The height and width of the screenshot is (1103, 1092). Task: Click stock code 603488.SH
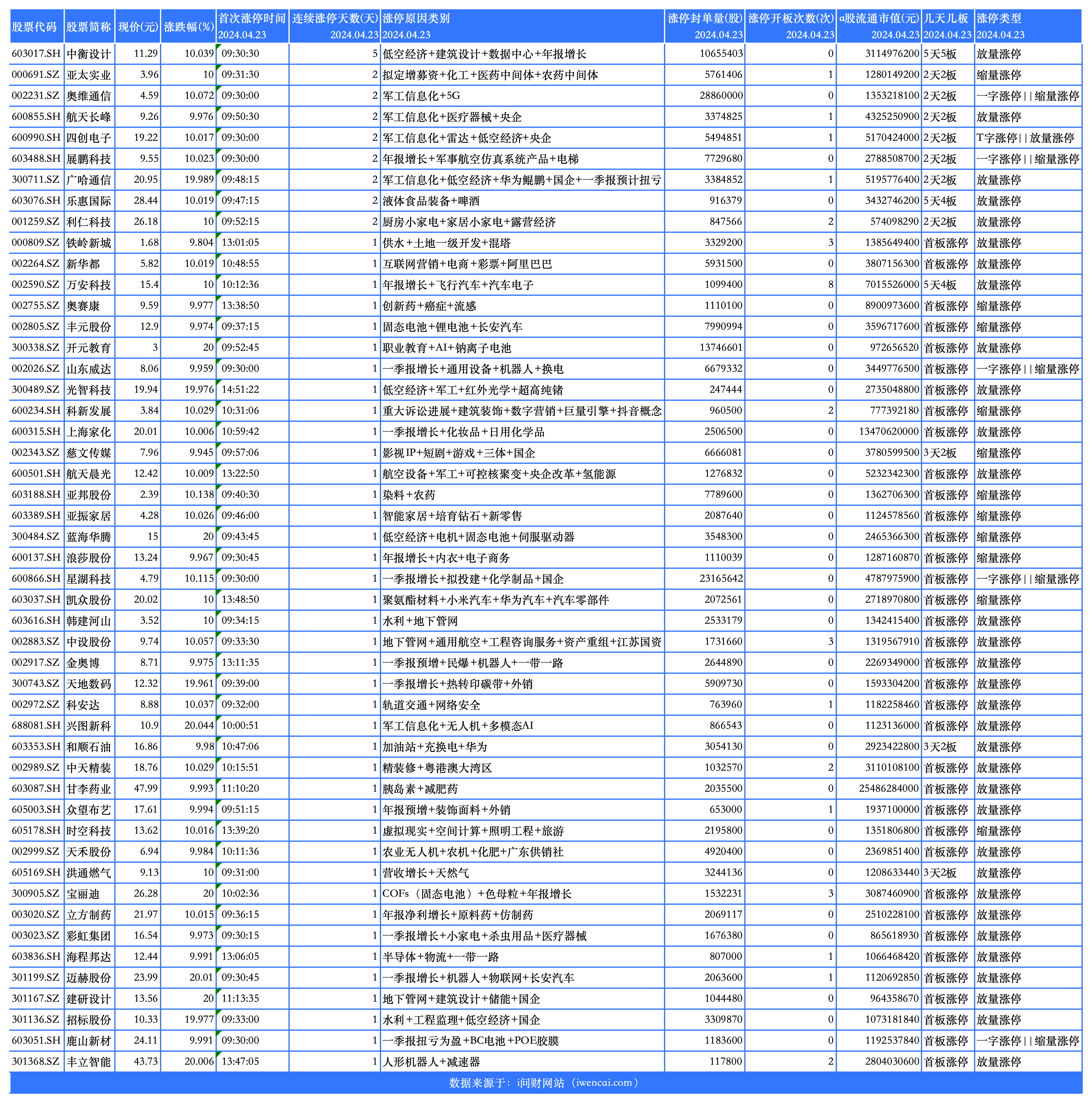(36, 159)
